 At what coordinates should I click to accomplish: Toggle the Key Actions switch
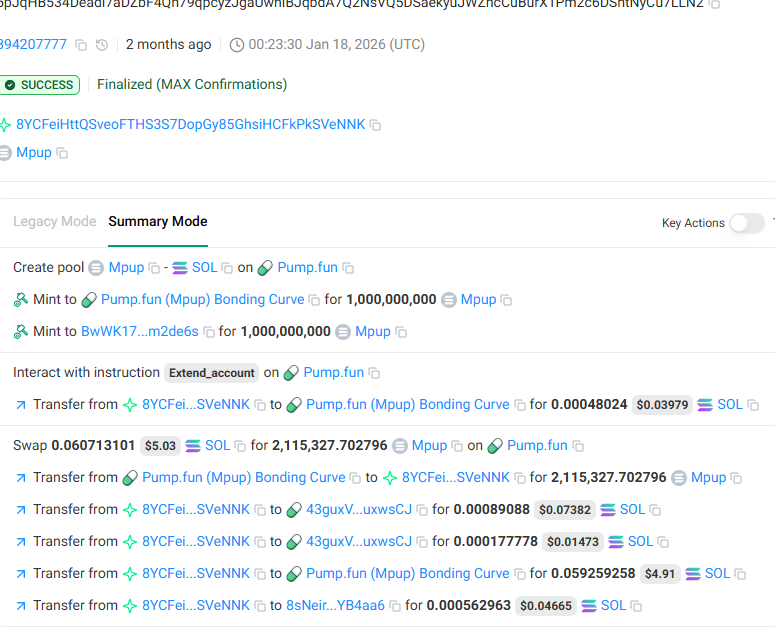click(x=747, y=223)
